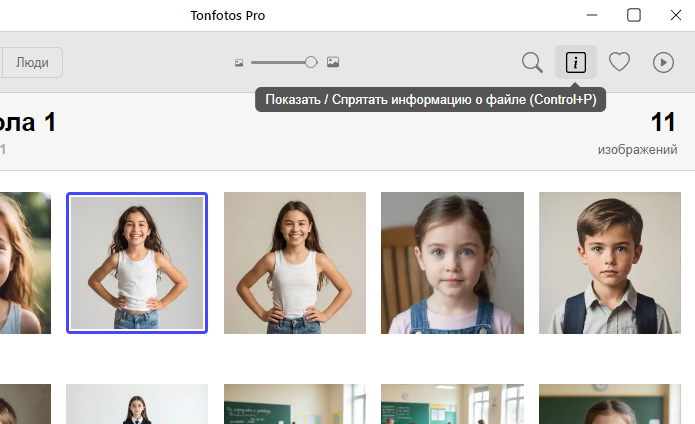Select the blue-bordered girl in tank top photo
This screenshot has height=424, width=695.
click(137, 262)
